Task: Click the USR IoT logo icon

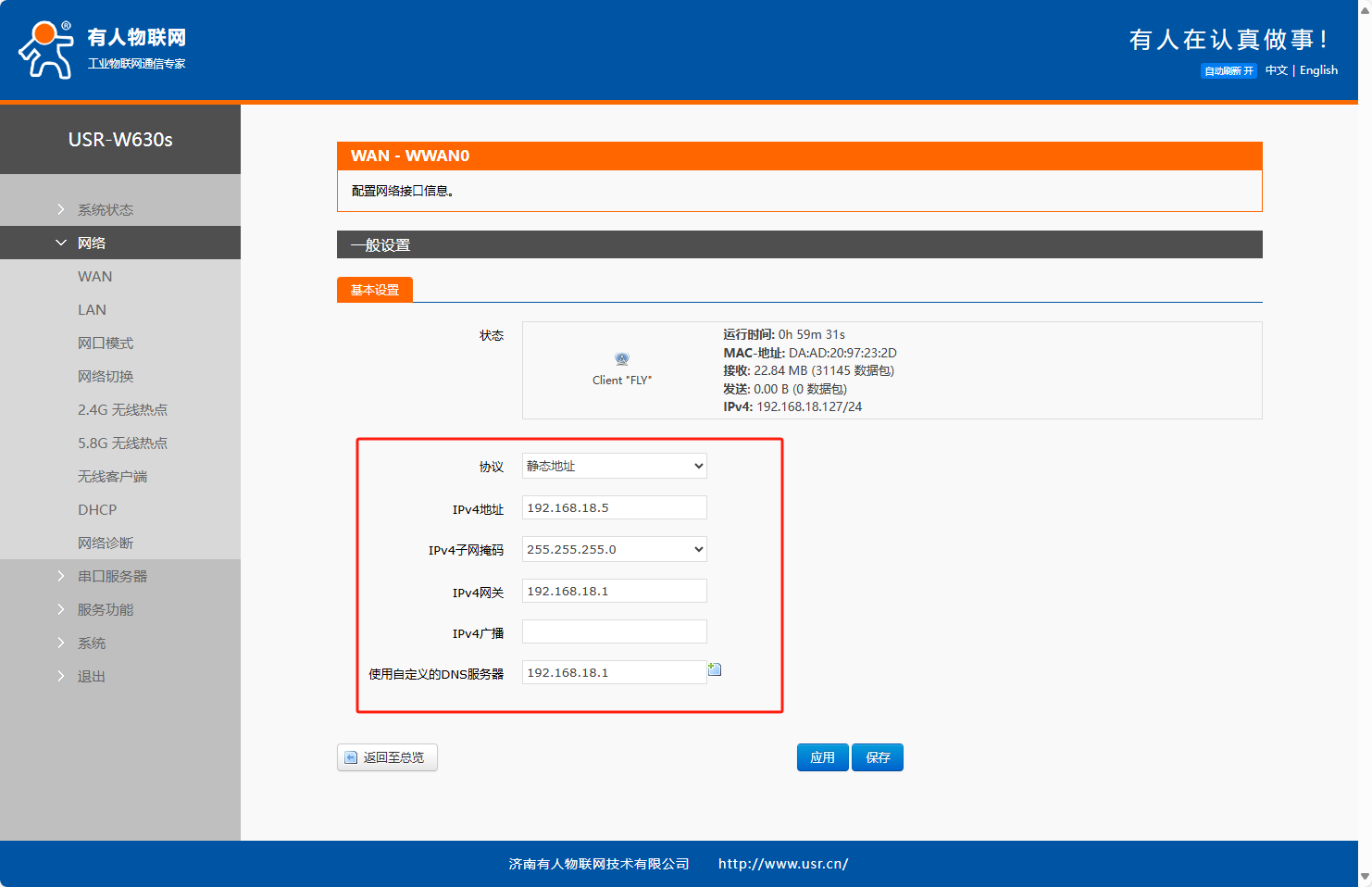Action: [46, 50]
